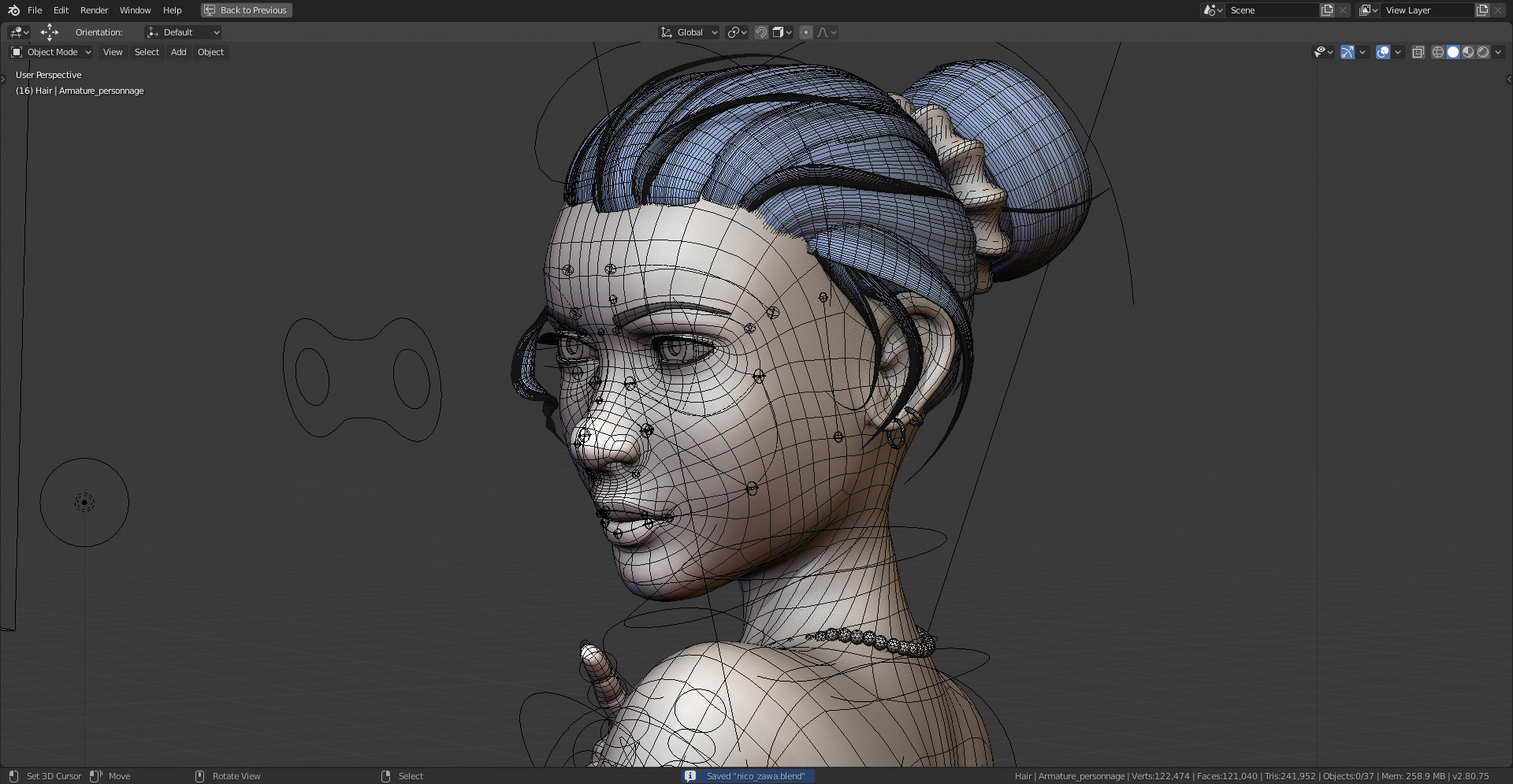Open the Select menu in viewport header
Viewport: 1513px width, 784px height.
(x=147, y=52)
